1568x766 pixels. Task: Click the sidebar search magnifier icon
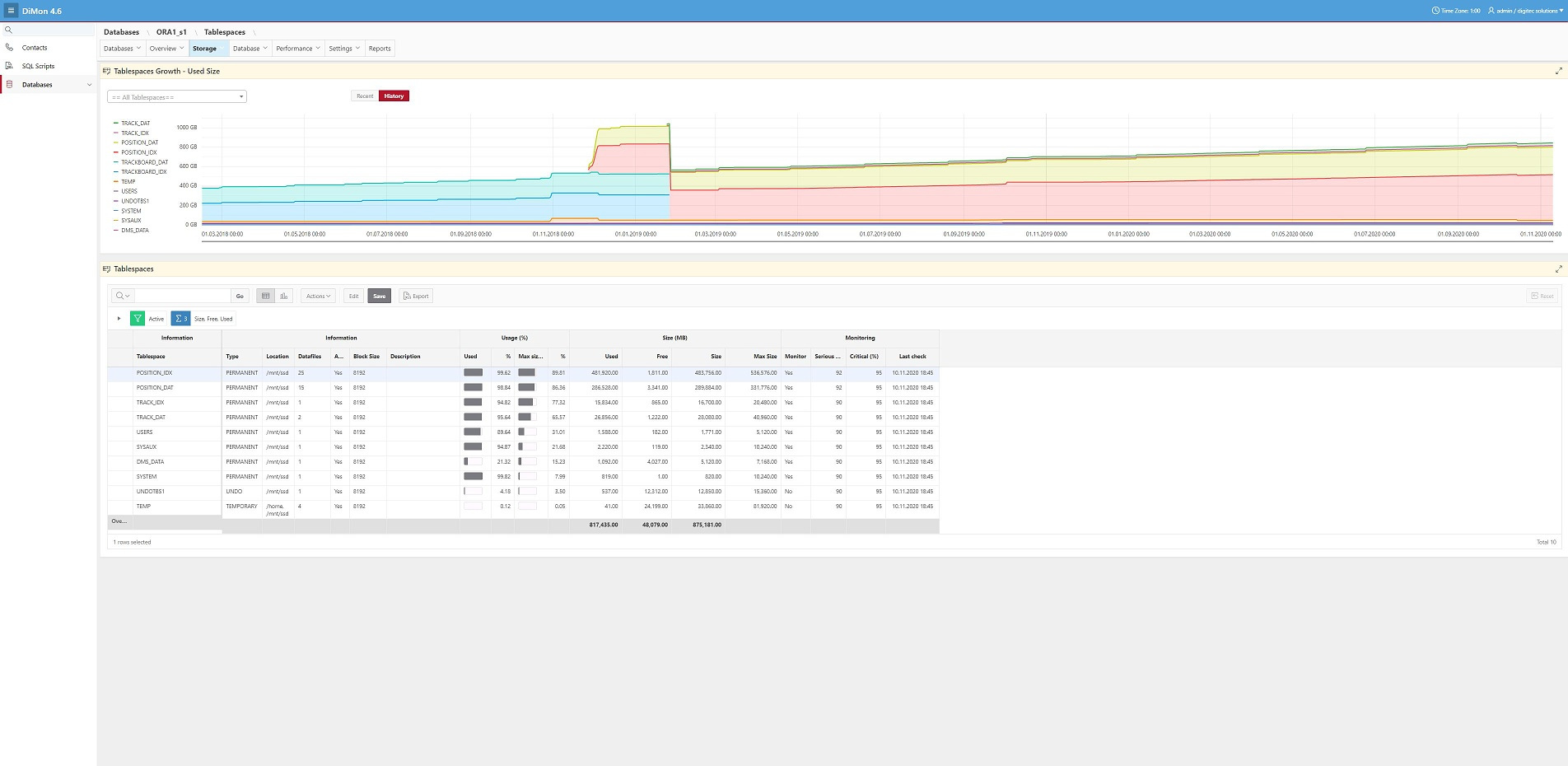[9, 30]
